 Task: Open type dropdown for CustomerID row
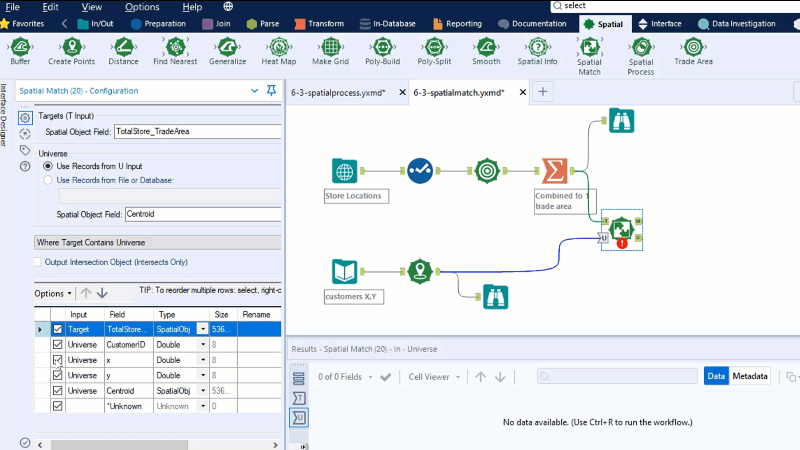tap(203, 344)
